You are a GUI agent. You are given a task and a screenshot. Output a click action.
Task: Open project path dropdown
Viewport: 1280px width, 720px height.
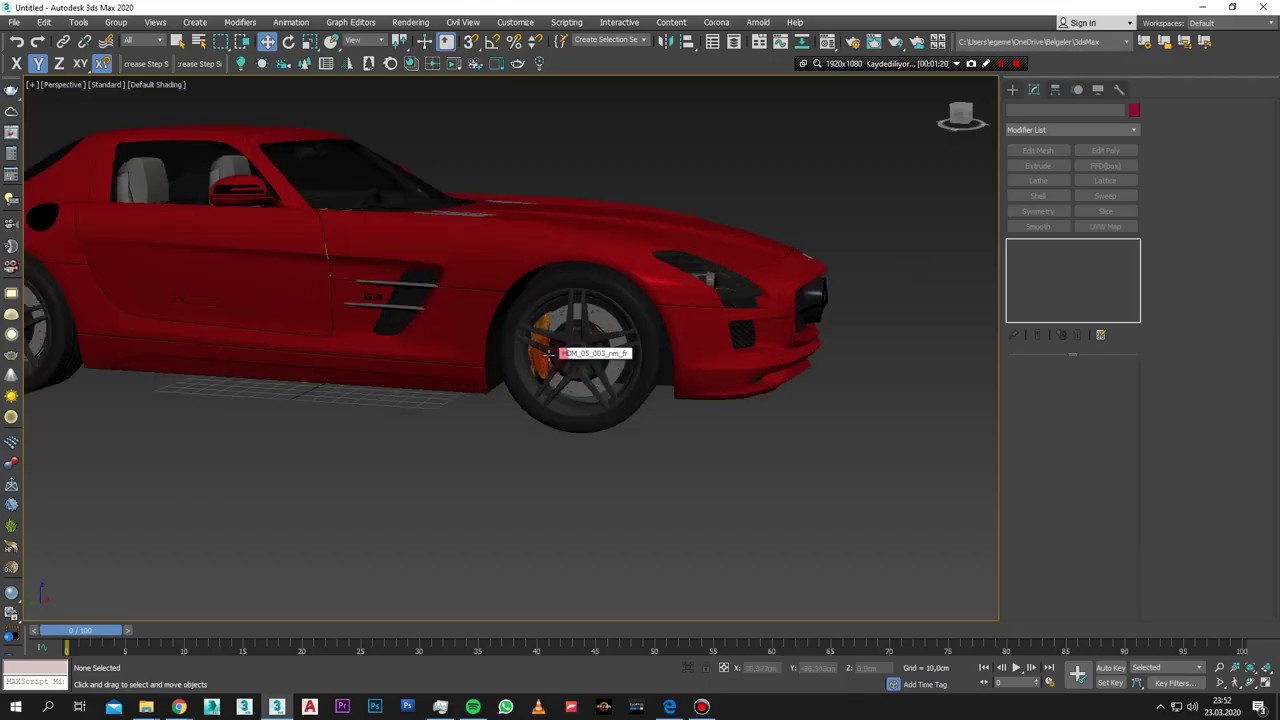1042,42
